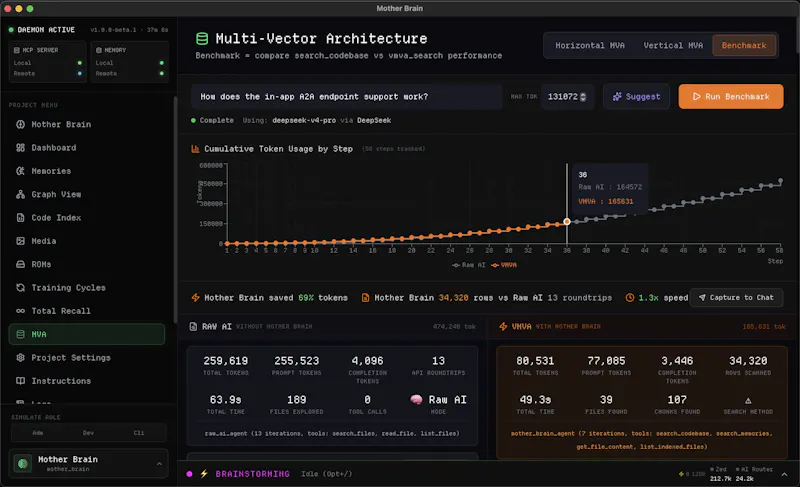The image size is (800, 487).
Task: Select the Adm simulate role option
Action: (x=38, y=433)
